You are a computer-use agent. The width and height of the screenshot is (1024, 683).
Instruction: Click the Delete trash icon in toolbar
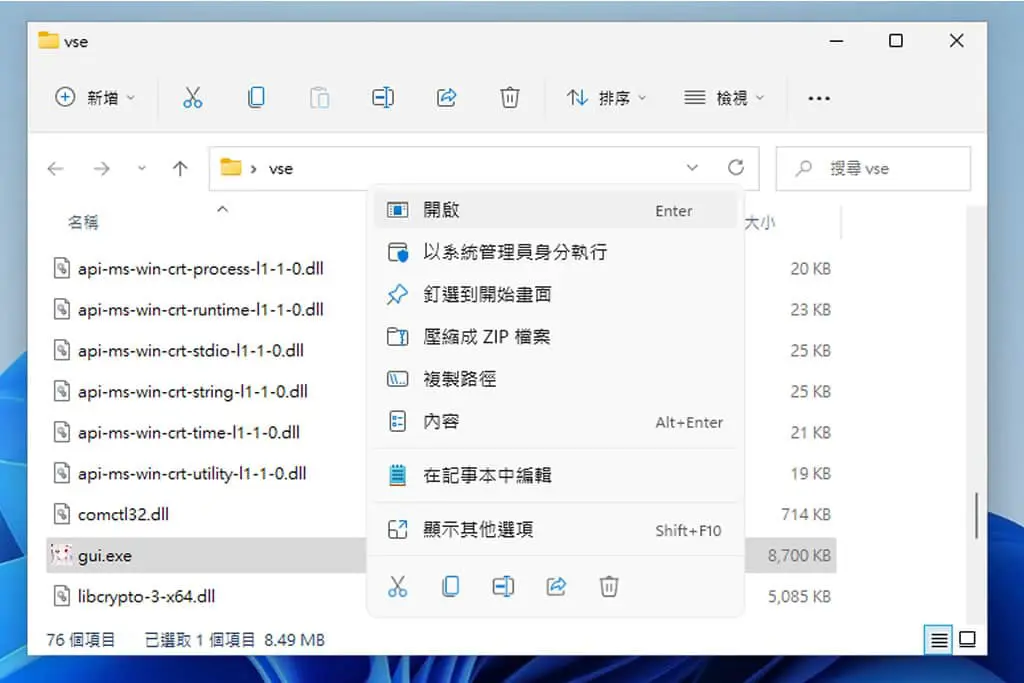pos(509,98)
